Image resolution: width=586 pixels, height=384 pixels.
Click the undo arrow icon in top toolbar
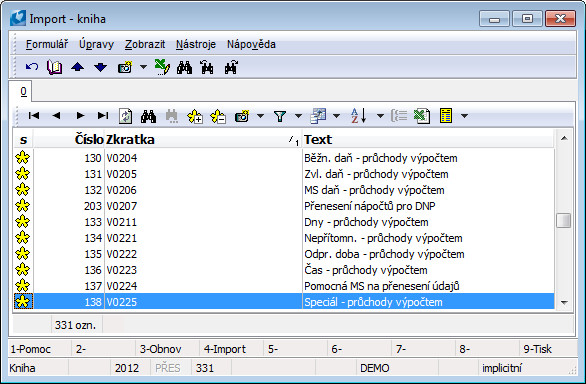point(32,67)
